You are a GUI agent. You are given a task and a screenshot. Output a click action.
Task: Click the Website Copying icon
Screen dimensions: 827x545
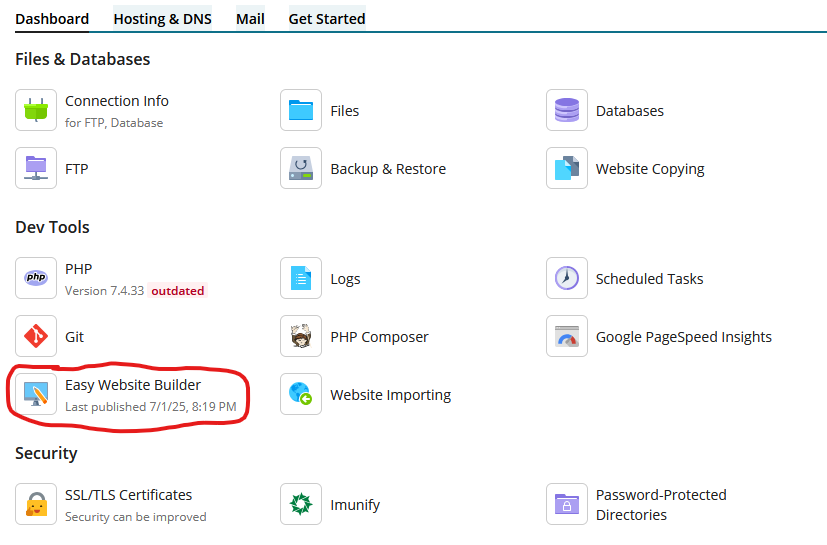pos(566,168)
